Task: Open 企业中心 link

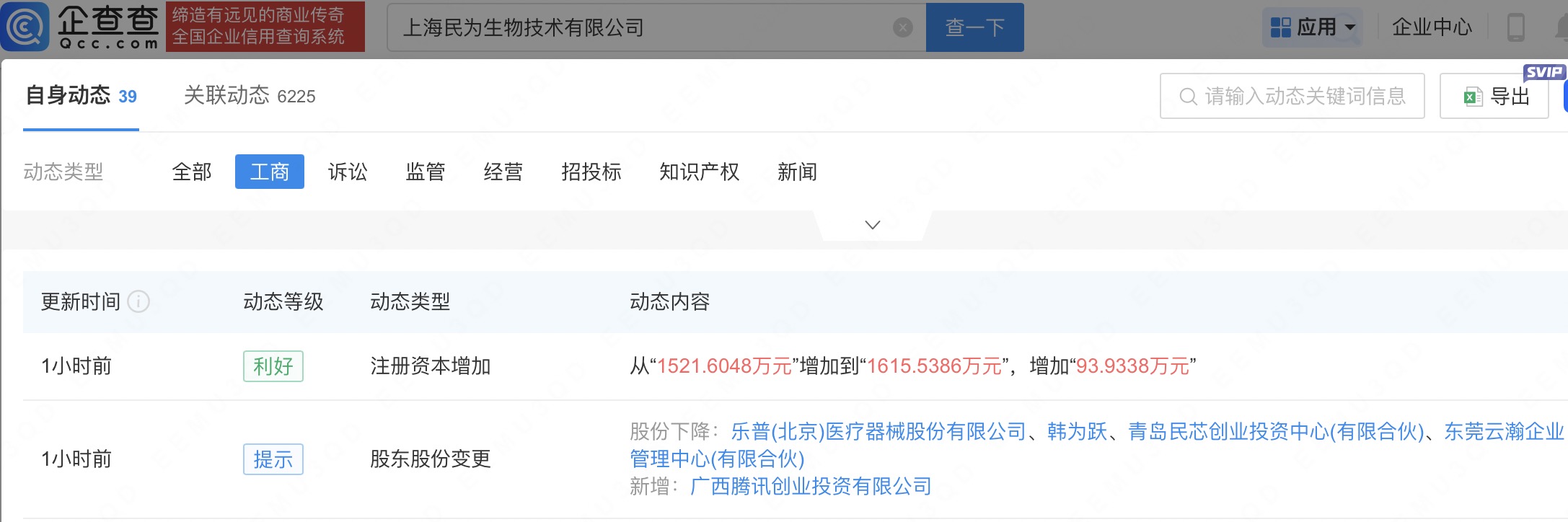Action: (x=1432, y=27)
